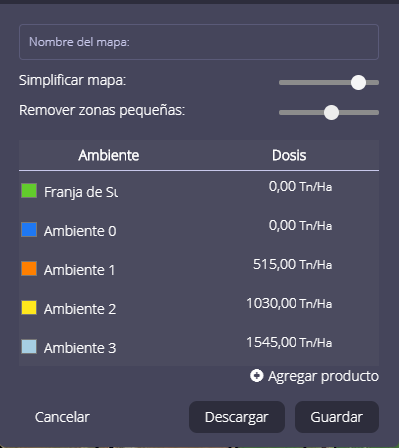Viewport: 399px width, 448px height.
Task: Click Cancelar to dismiss the dialog
Action: pos(62,417)
